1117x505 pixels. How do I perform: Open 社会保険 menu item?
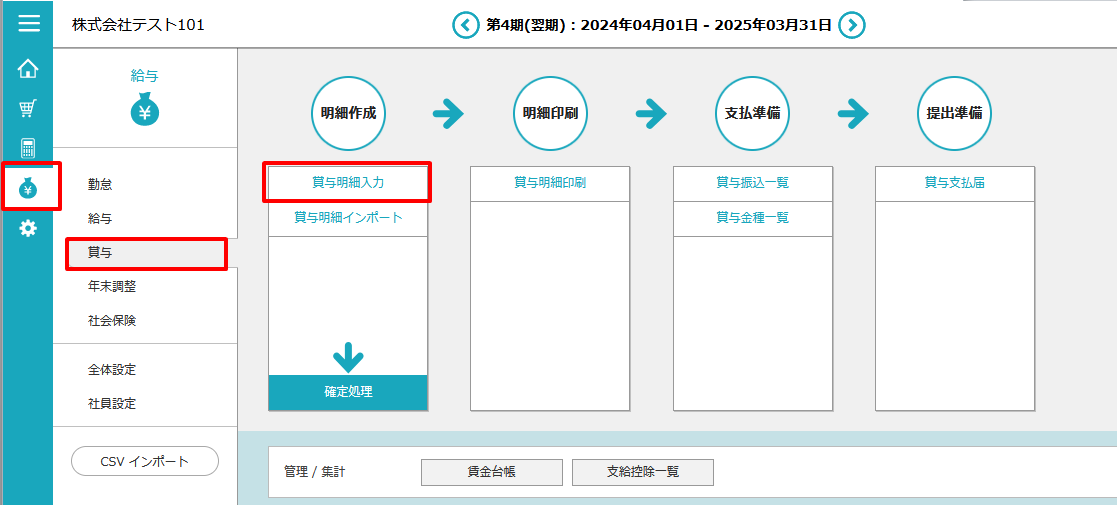[112, 321]
